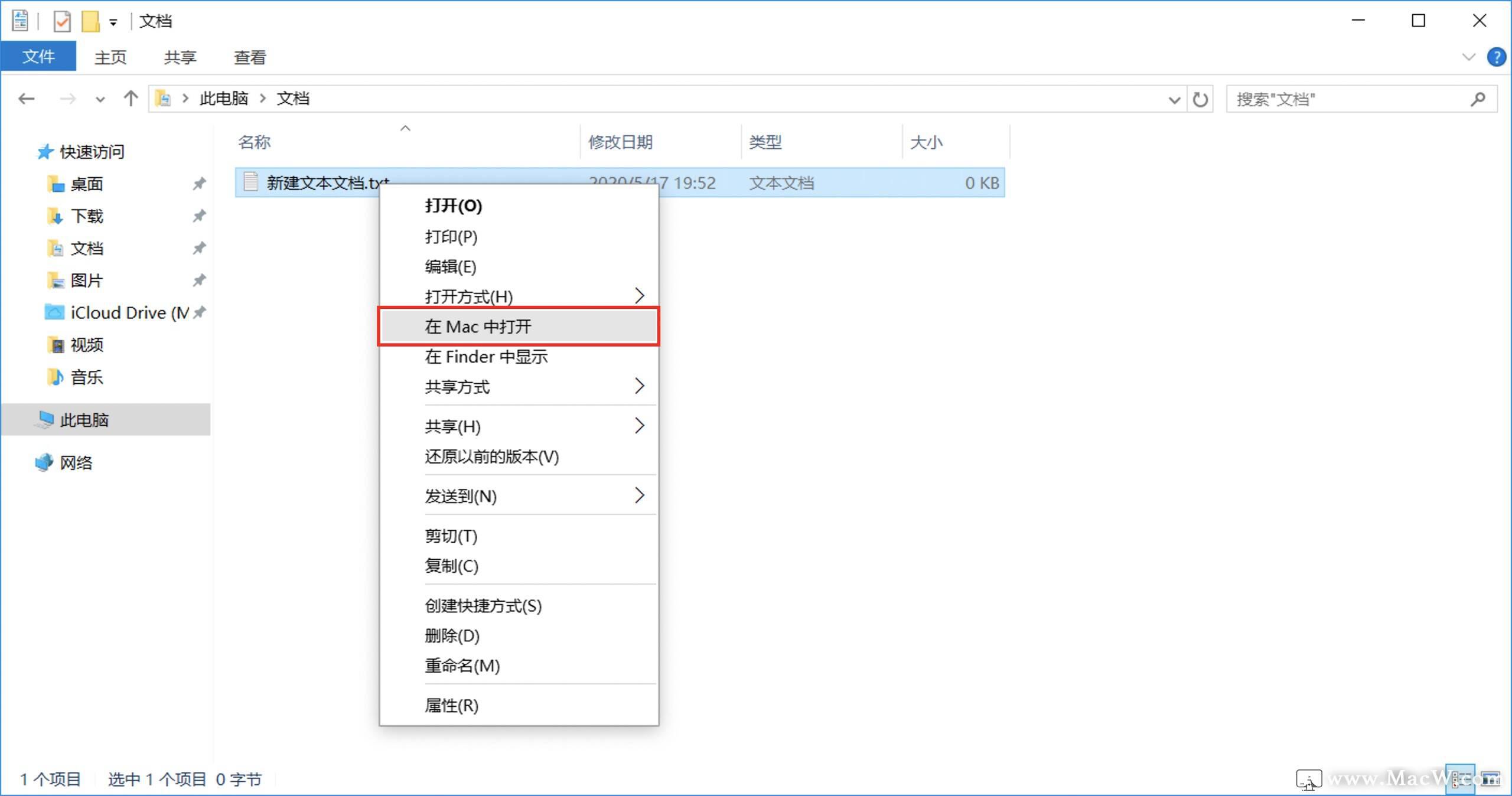
Task: Refresh the 文档 folder view
Action: (1200, 99)
